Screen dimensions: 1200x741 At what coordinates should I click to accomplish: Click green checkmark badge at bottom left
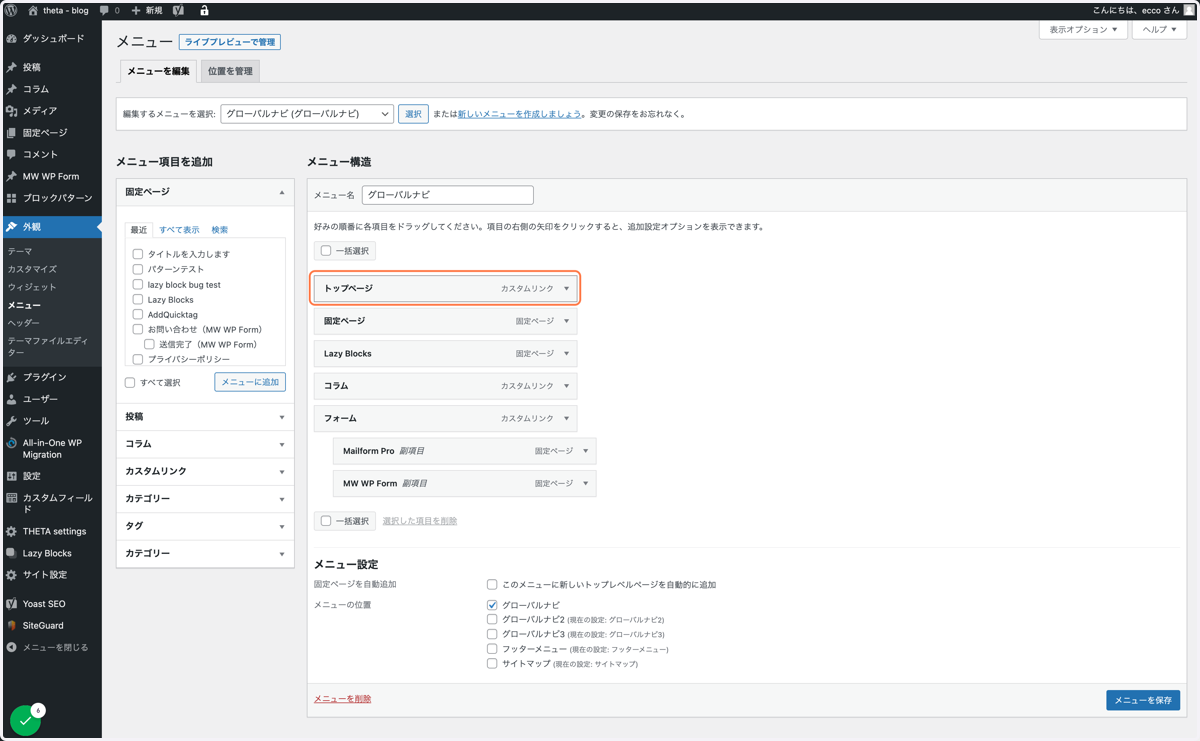[25, 720]
